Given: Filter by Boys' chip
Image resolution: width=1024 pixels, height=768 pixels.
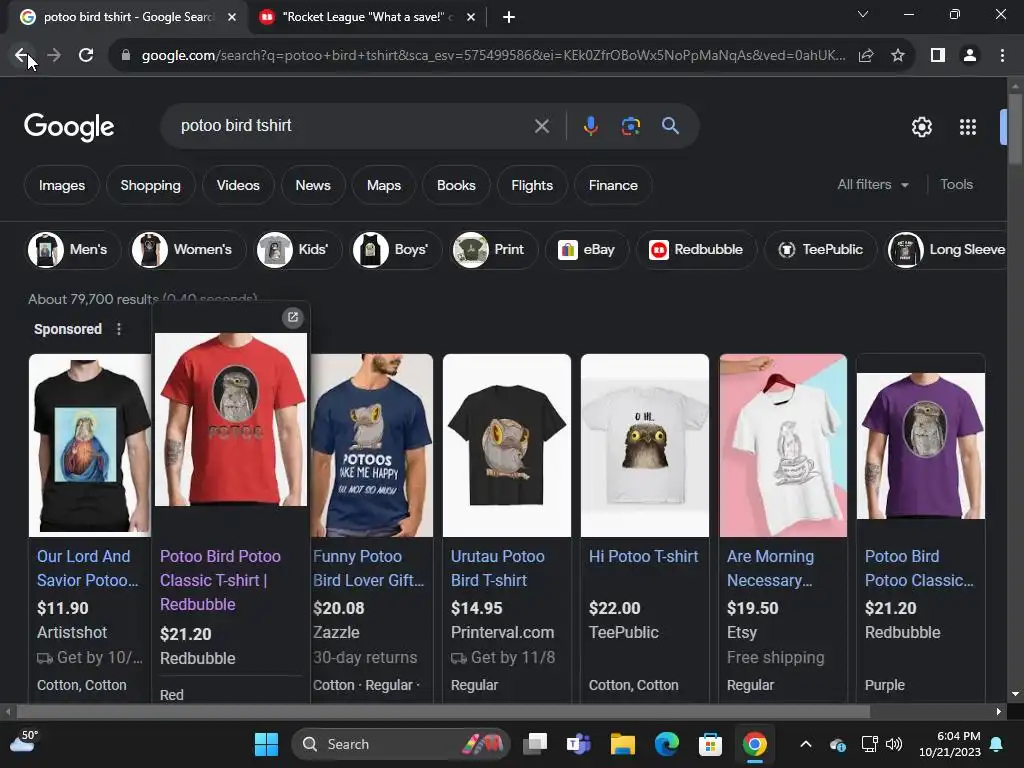Looking at the screenshot, I should coord(397,249).
